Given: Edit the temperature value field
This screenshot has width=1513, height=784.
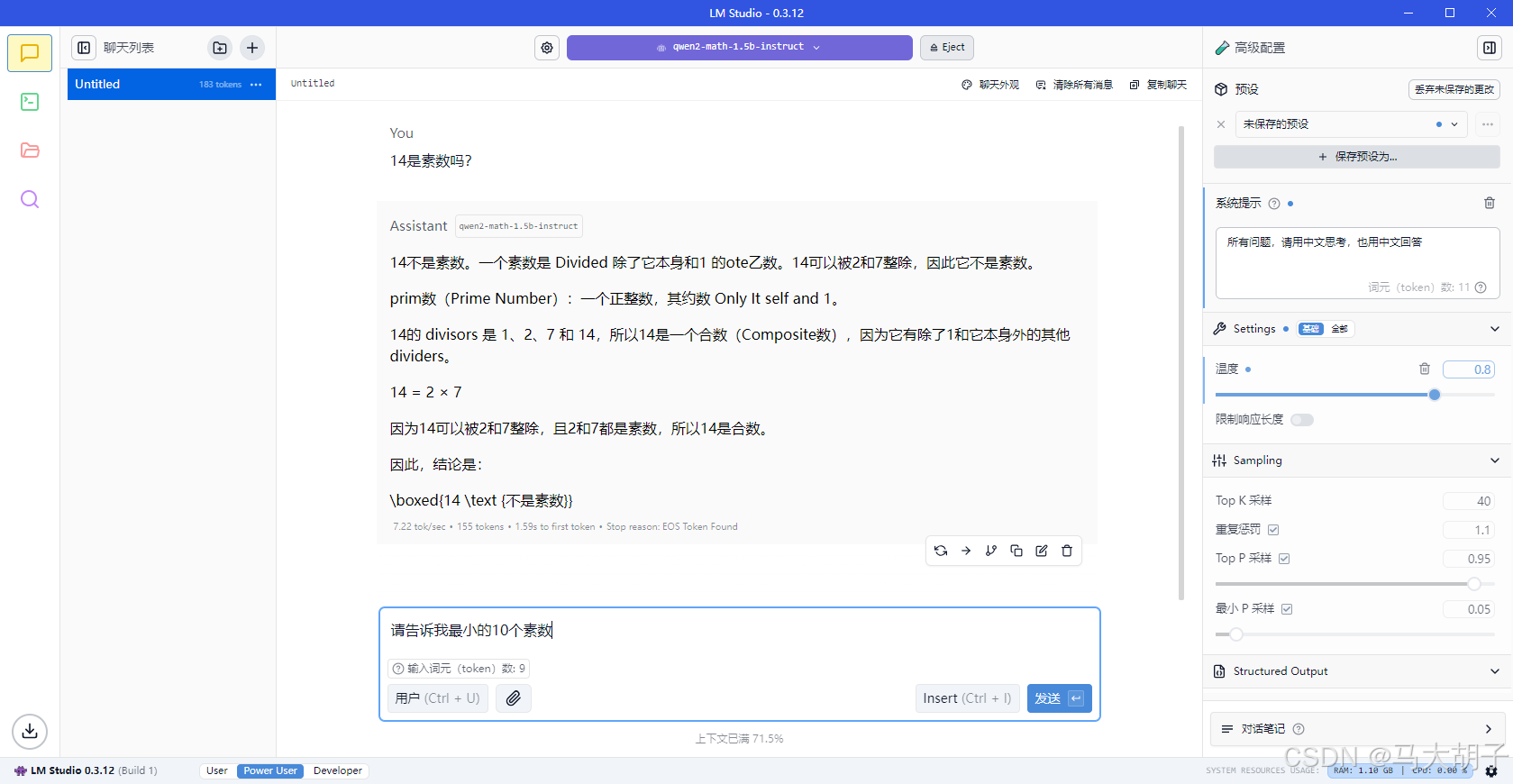Looking at the screenshot, I should [1469, 369].
